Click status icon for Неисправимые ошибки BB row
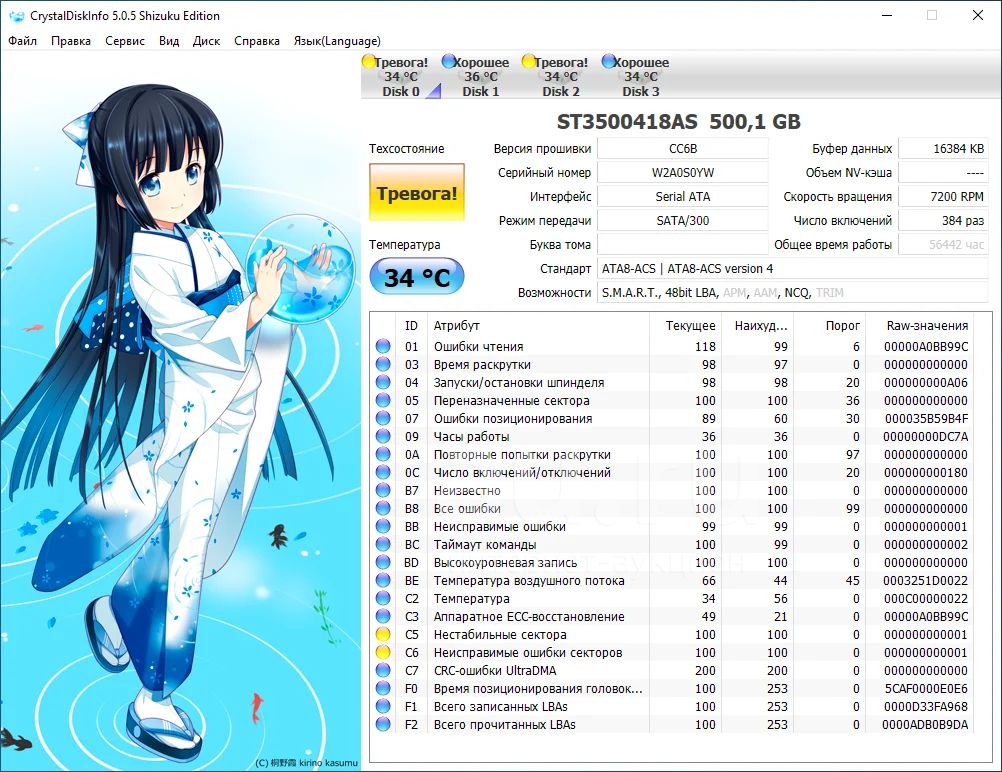 [383, 527]
